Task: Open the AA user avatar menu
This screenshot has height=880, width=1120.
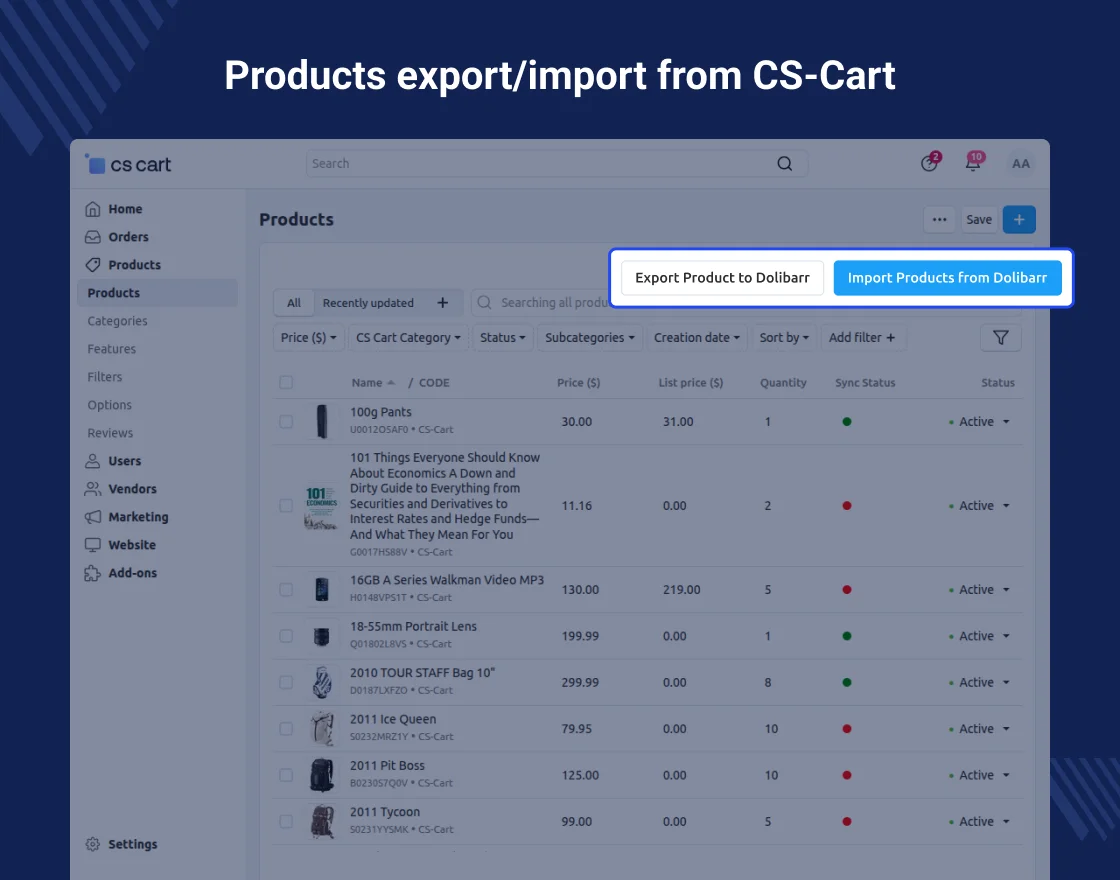Action: (x=1020, y=164)
